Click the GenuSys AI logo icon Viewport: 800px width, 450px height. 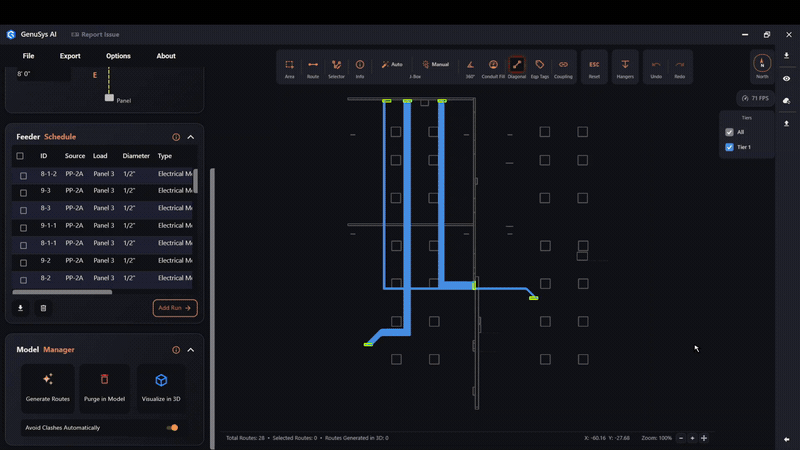point(11,35)
